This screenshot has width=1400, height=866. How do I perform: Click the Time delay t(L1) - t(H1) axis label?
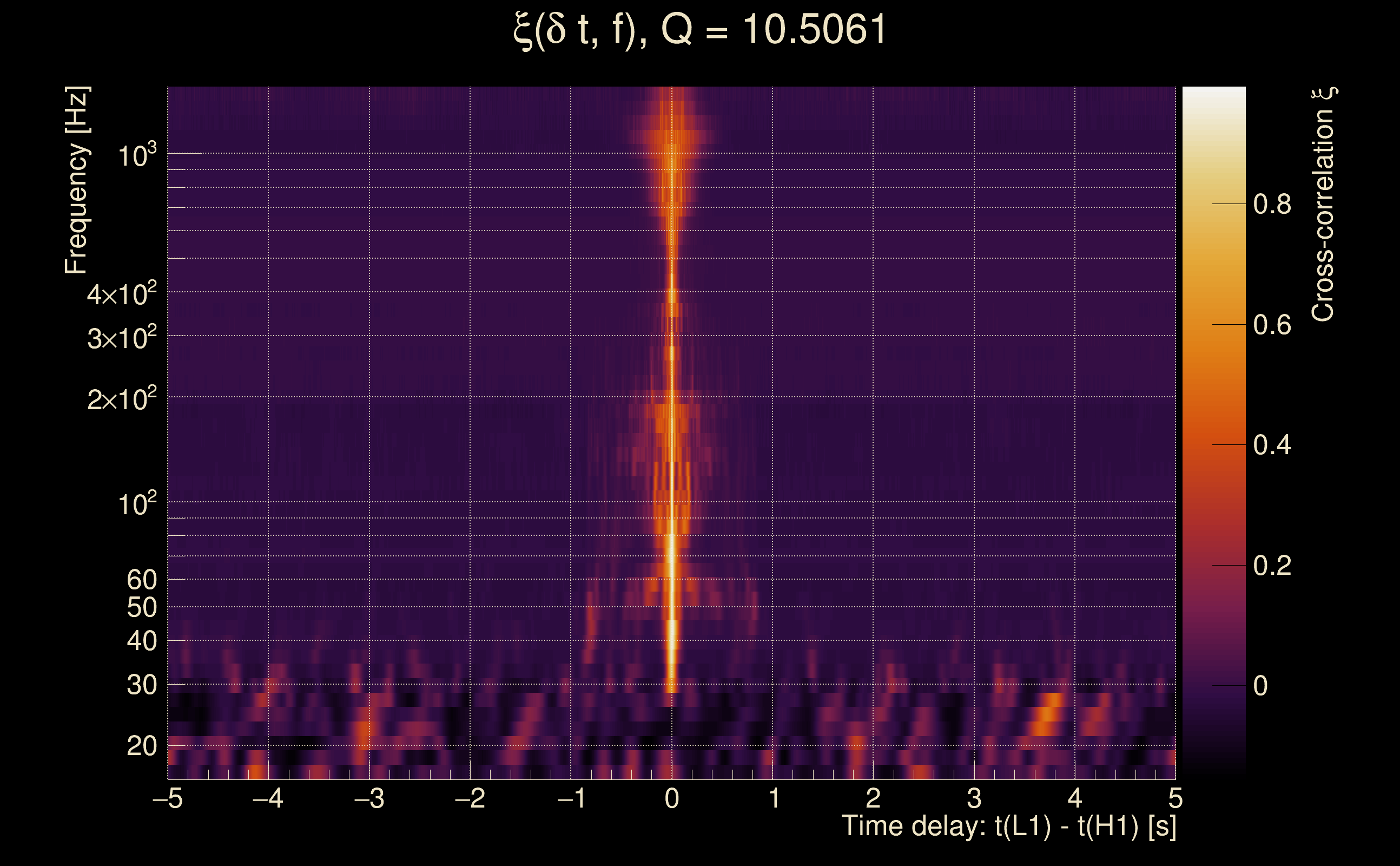(1008, 826)
